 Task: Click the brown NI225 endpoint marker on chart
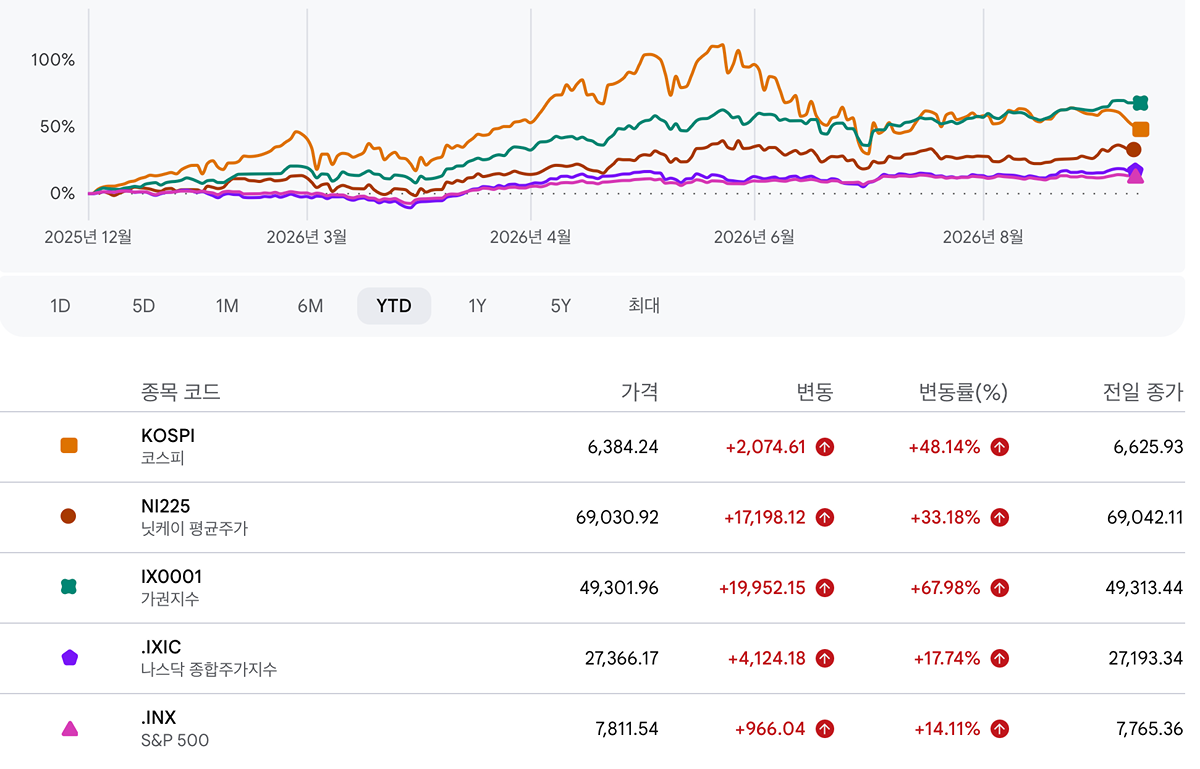(x=1133, y=149)
